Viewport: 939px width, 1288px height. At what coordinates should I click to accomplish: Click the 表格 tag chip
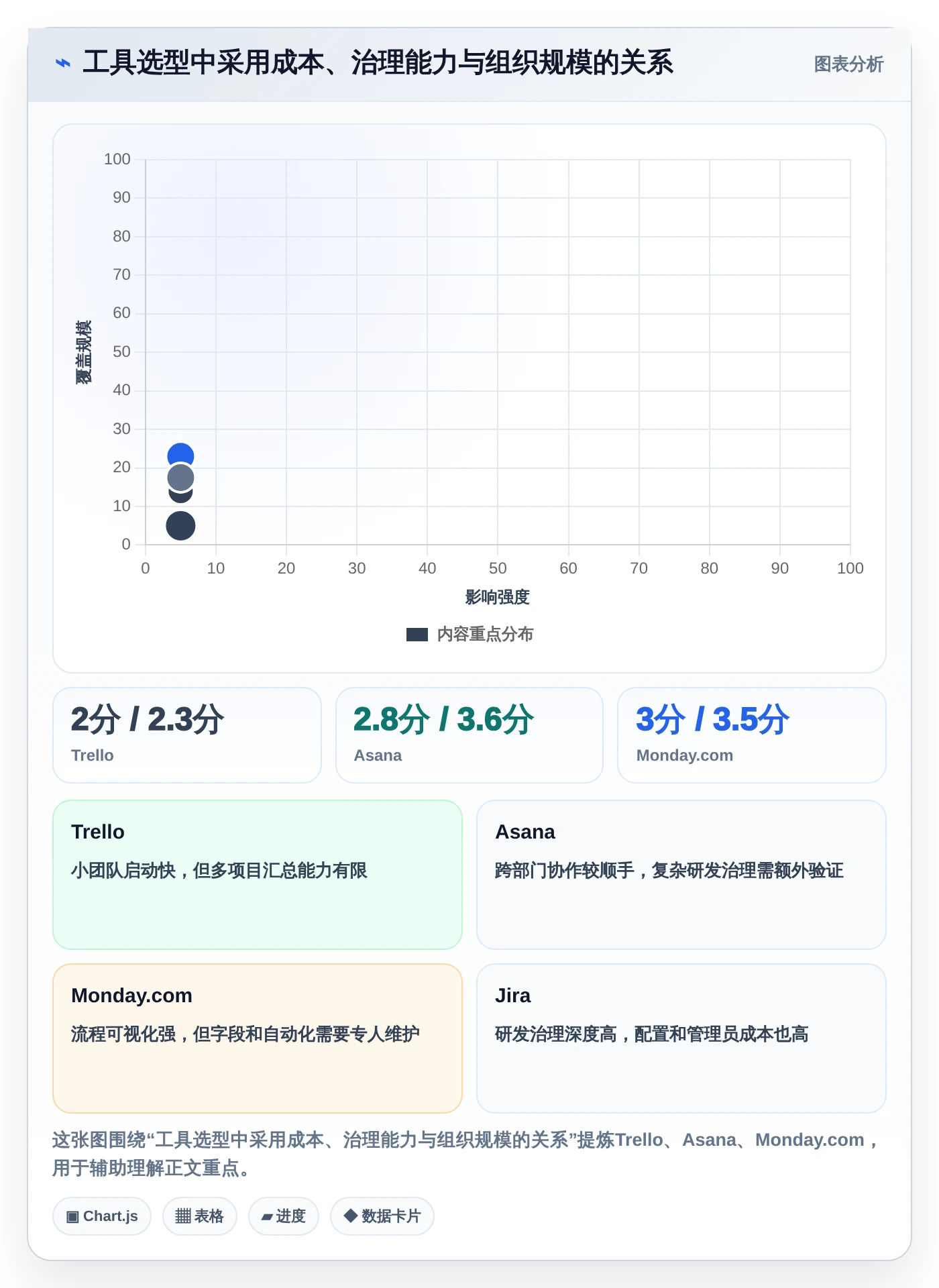200,1216
